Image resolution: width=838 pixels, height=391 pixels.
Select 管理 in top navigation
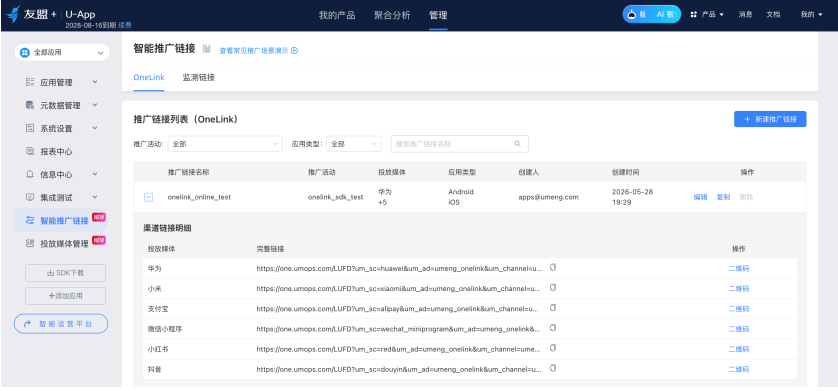pos(438,15)
